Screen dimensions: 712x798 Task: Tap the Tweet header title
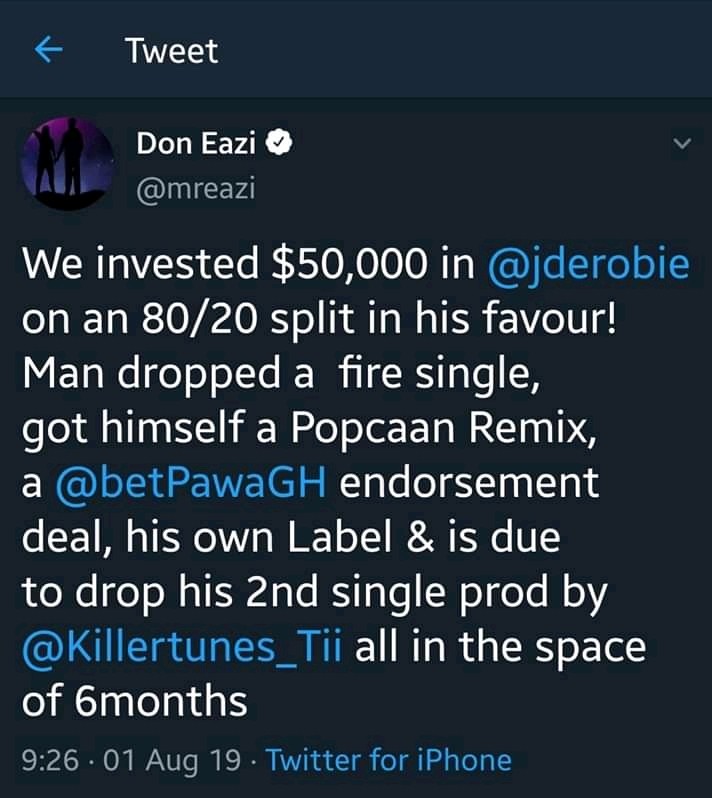pyautogui.click(x=172, y=51)
